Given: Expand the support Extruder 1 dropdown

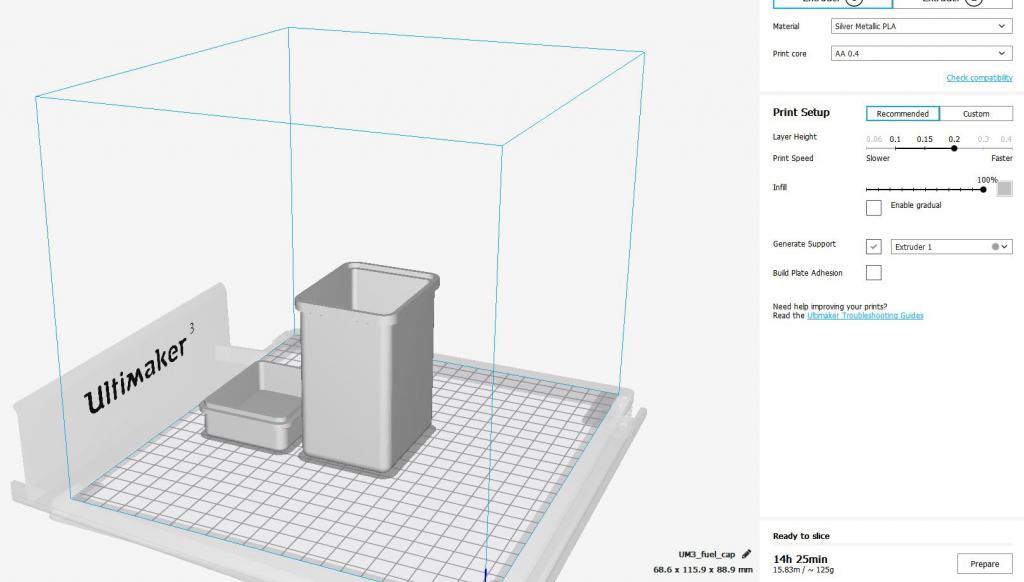Looking at the screenshot, I should 951,246.
